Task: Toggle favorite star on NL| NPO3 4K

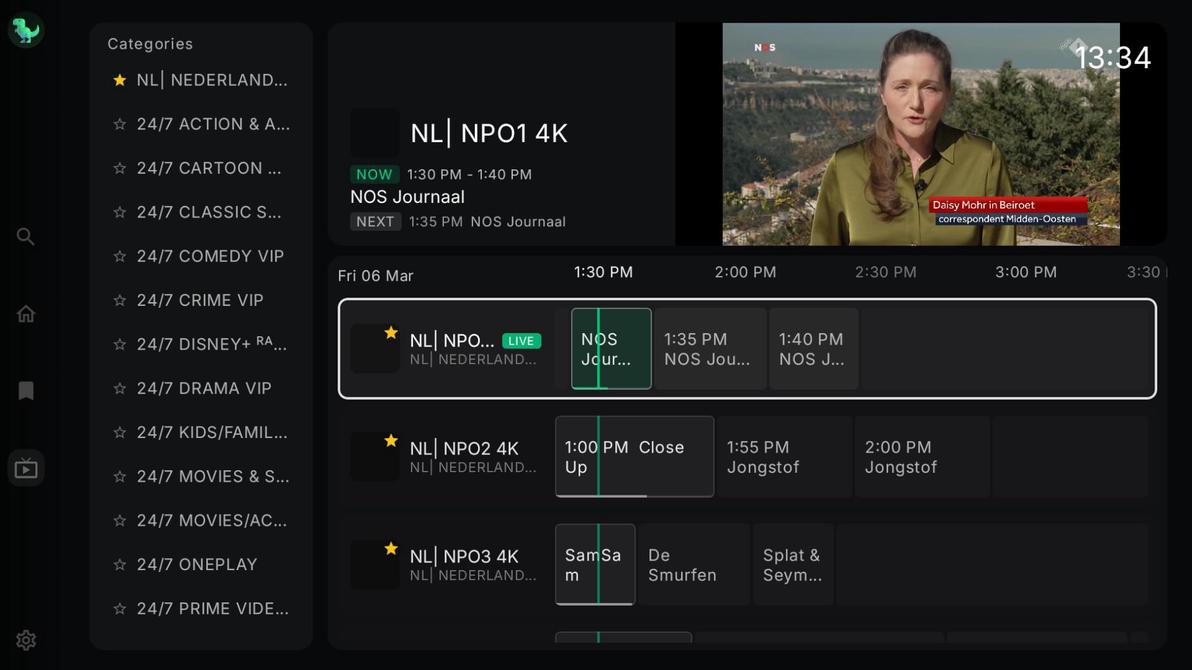Action: point(391,549)
